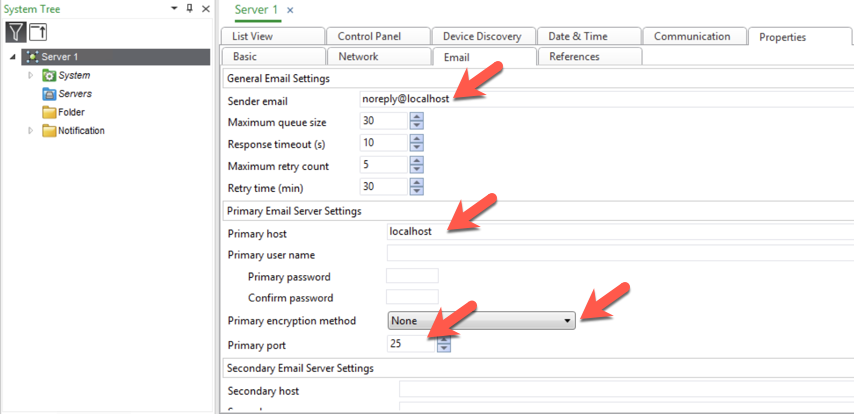Click the Primary user name field
Image resolution: width=854 pixels, height=414 pixels.
pos(619,253)
